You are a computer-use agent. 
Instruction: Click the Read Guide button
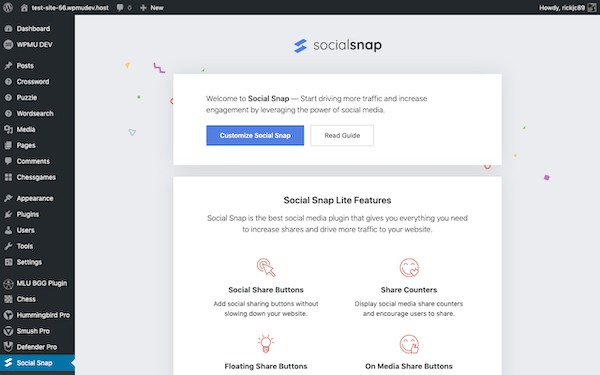tap(342, 135)
